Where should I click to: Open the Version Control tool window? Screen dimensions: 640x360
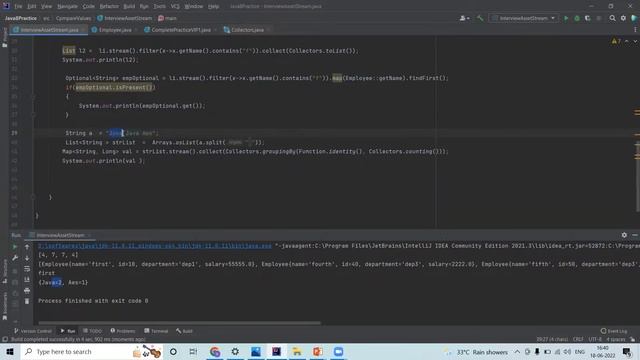[x=33, y=331]
